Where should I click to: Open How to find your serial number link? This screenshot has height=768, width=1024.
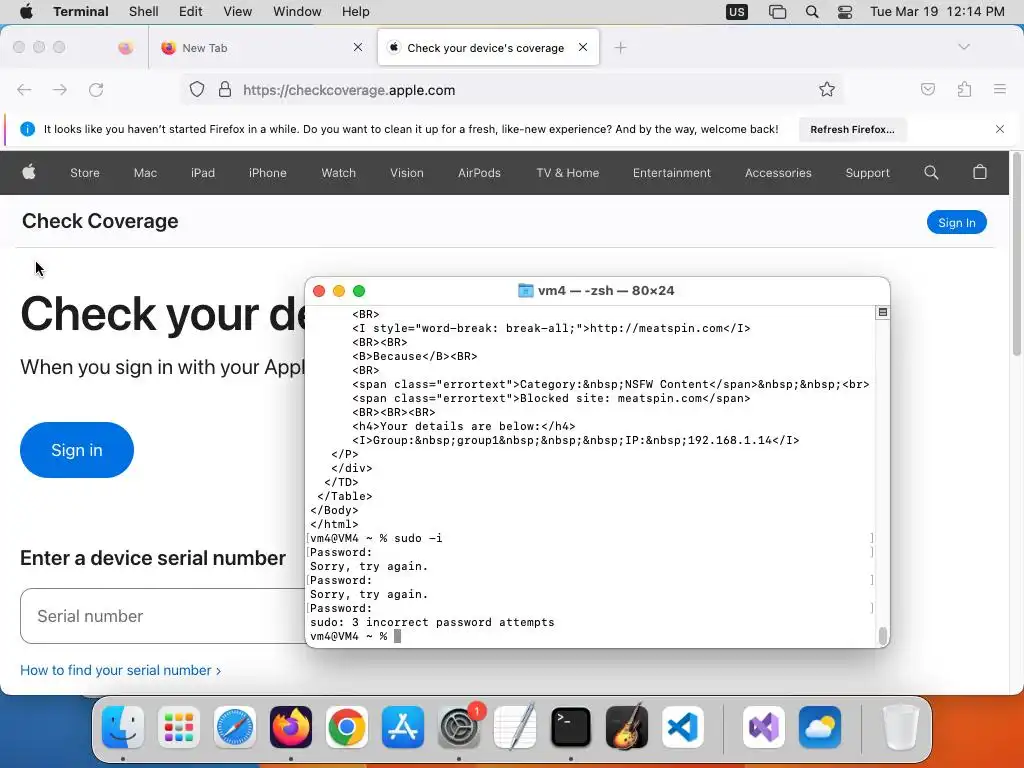coord(120,670)
